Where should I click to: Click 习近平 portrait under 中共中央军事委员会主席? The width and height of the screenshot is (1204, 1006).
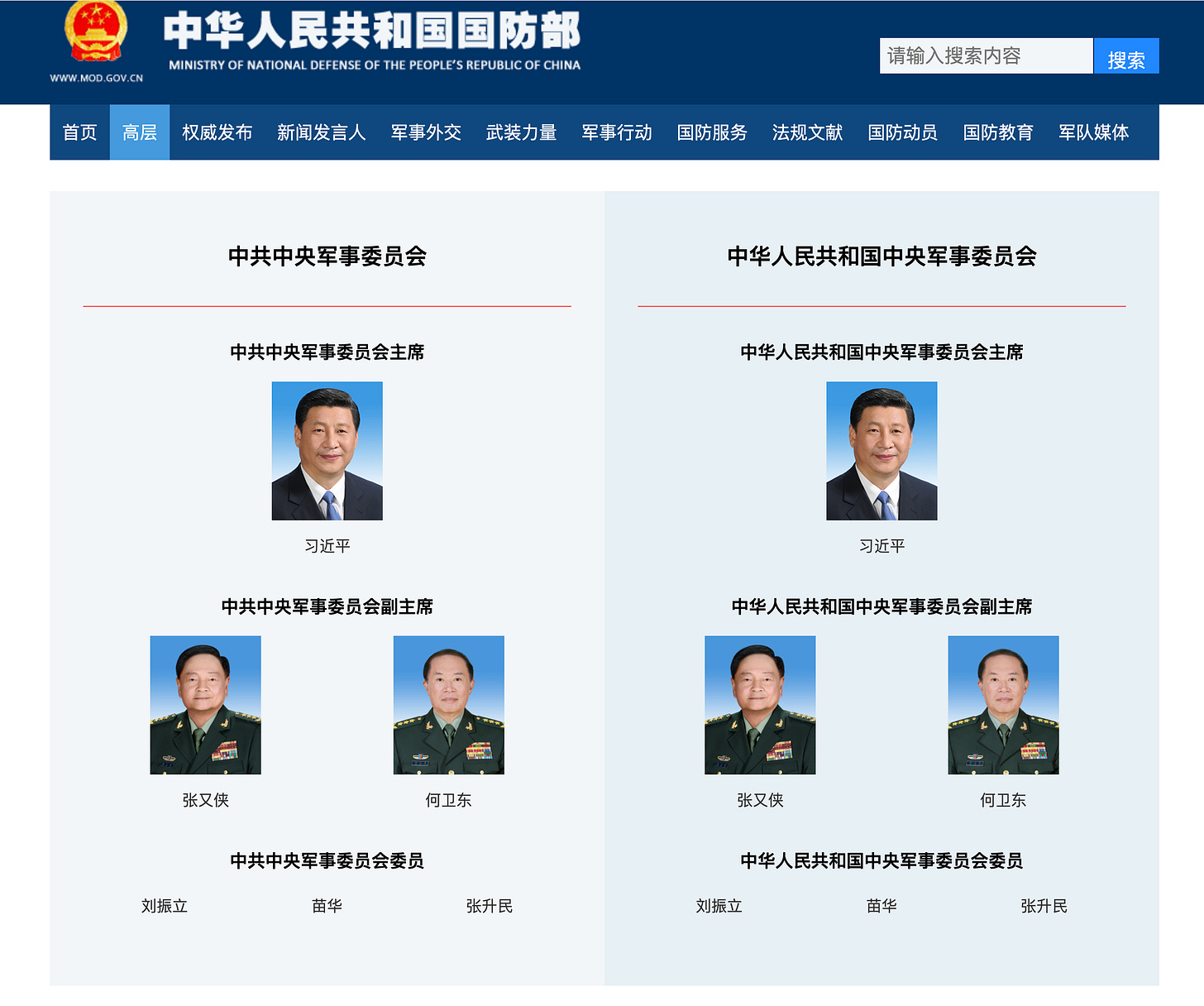click(x=327, y=451)
